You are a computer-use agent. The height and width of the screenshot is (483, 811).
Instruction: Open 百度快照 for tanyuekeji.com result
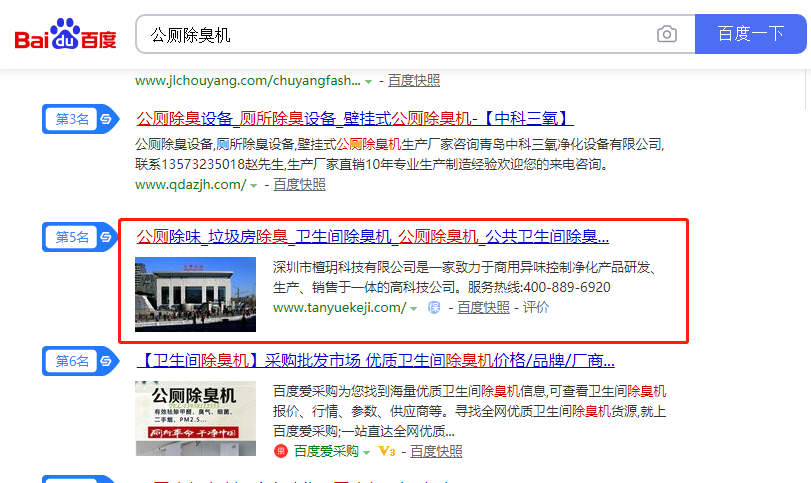pos(483,308)
